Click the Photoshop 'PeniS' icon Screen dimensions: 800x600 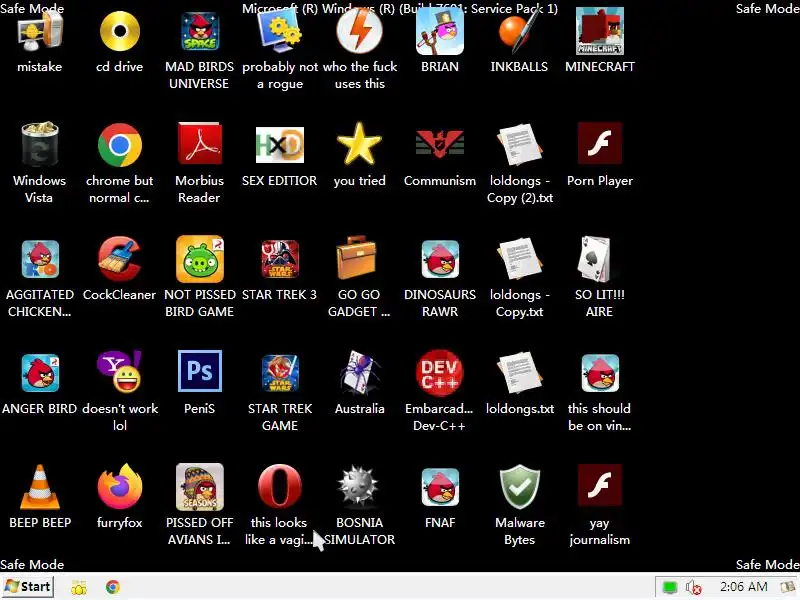pyautogui.click(x=199, y=371)
